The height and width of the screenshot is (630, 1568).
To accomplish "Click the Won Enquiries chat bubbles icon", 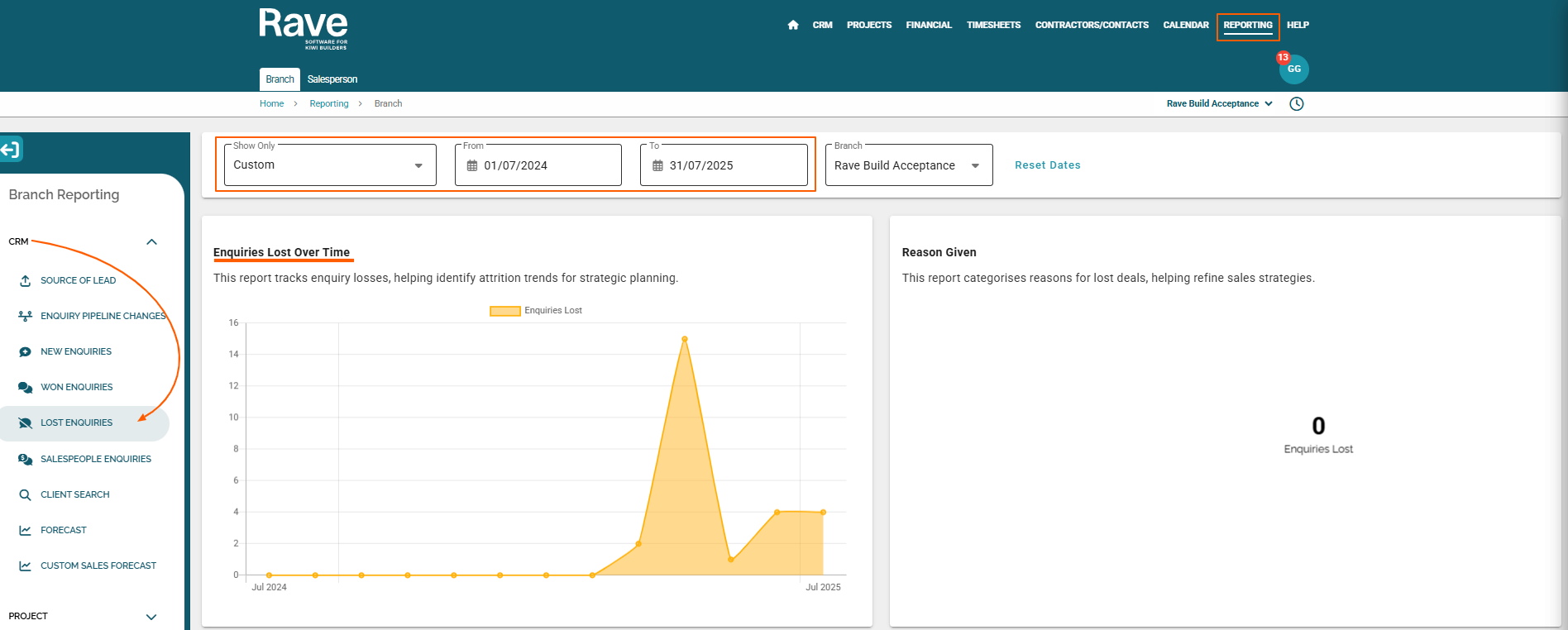I will click(26, 388).
